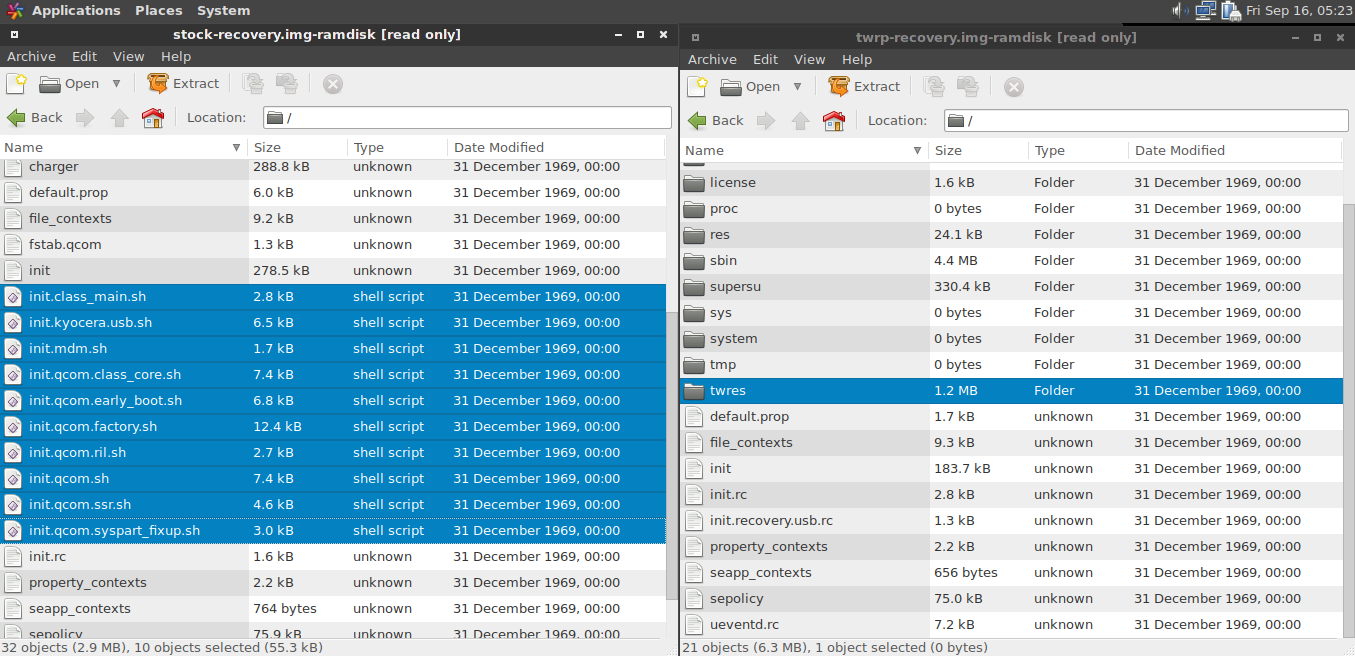Sort by Name column in stock-recovery window
This screenshot has height=656, width=1355.
point(123,148)
